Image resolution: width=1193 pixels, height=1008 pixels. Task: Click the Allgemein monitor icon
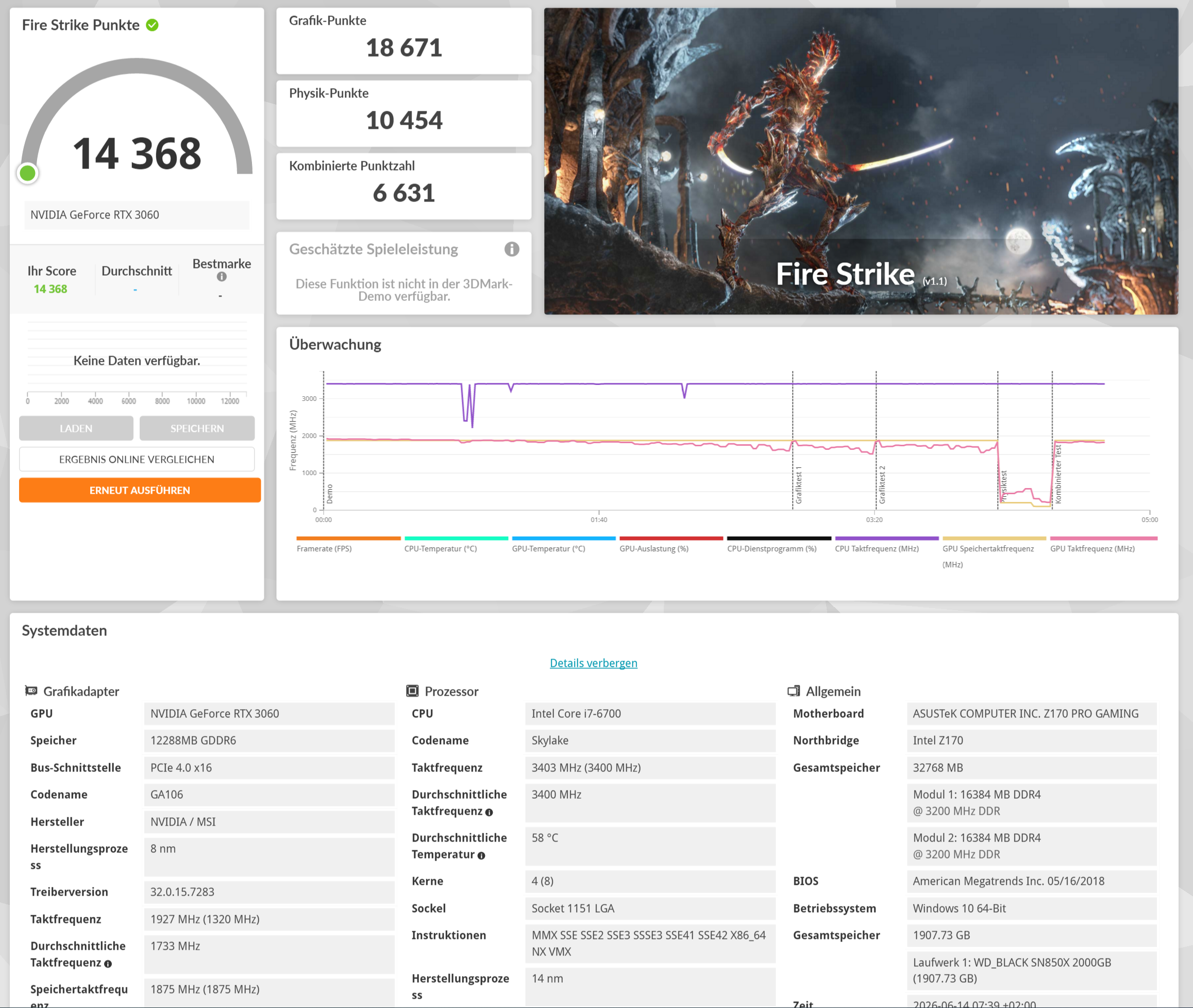793,691
